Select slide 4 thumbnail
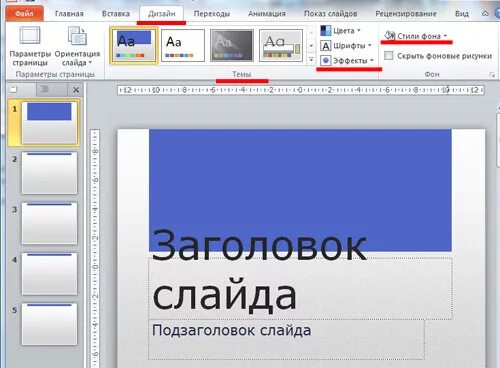This screenshot has width=500, height=368. pos(49,274)
